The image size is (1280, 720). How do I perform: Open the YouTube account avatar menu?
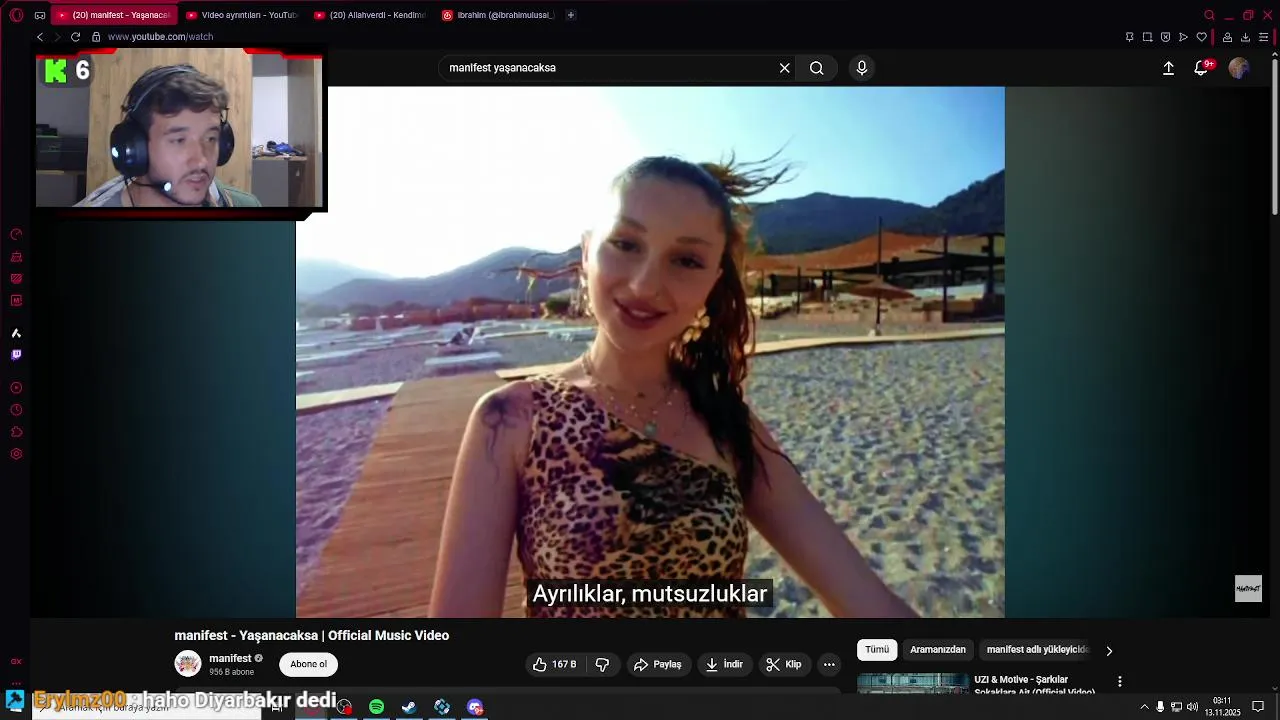1239,68
